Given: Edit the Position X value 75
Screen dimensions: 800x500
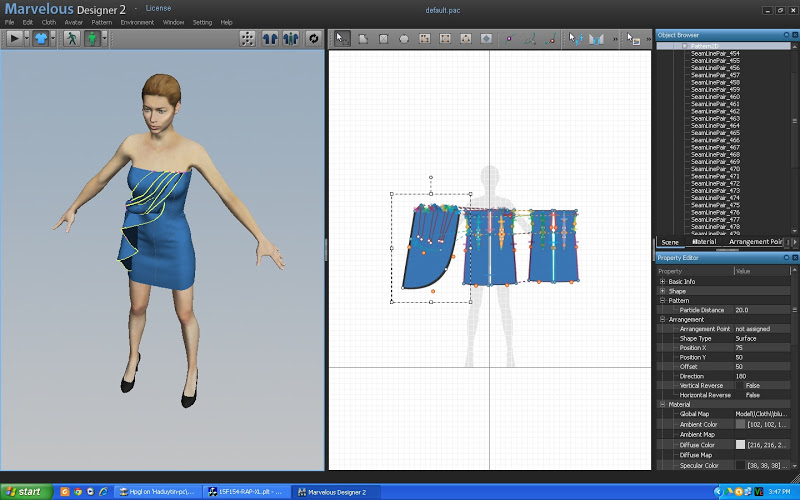Looking at the screenshot, I should click(762, 348).
